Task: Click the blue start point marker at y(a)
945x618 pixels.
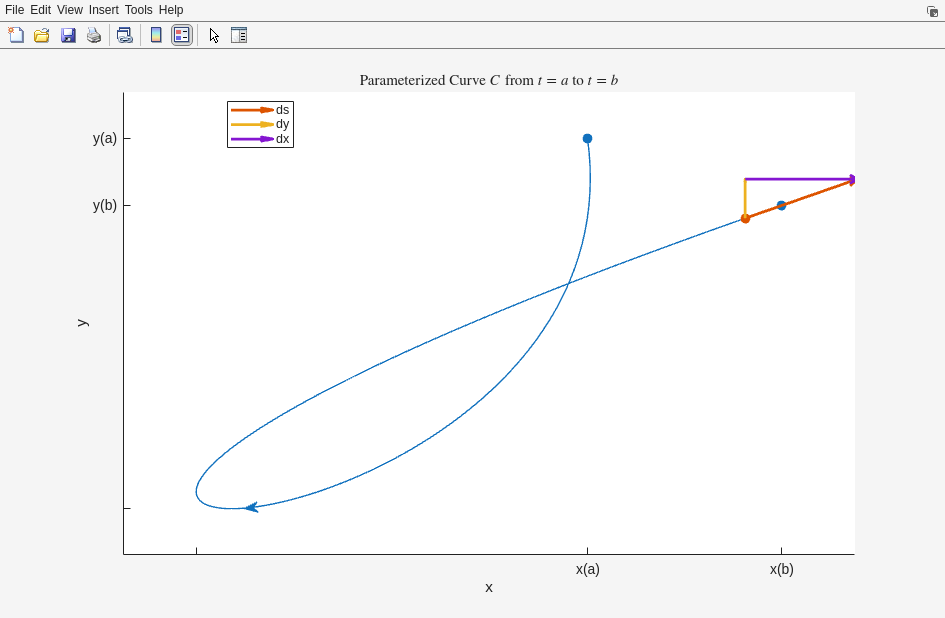Action: (587, 139)
